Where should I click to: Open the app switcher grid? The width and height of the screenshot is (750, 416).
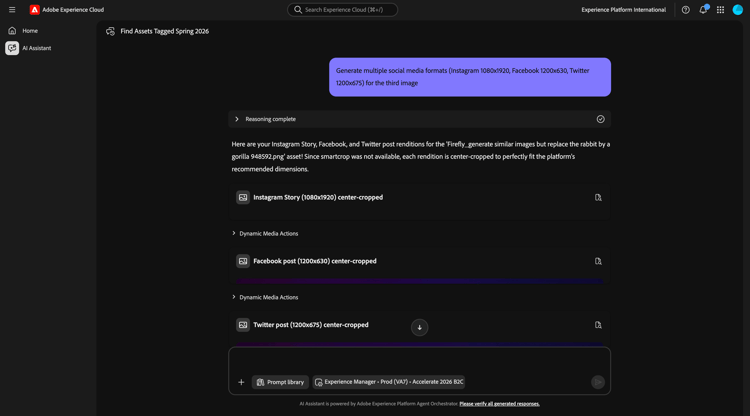pyautogui.click(x=720, y=10)
